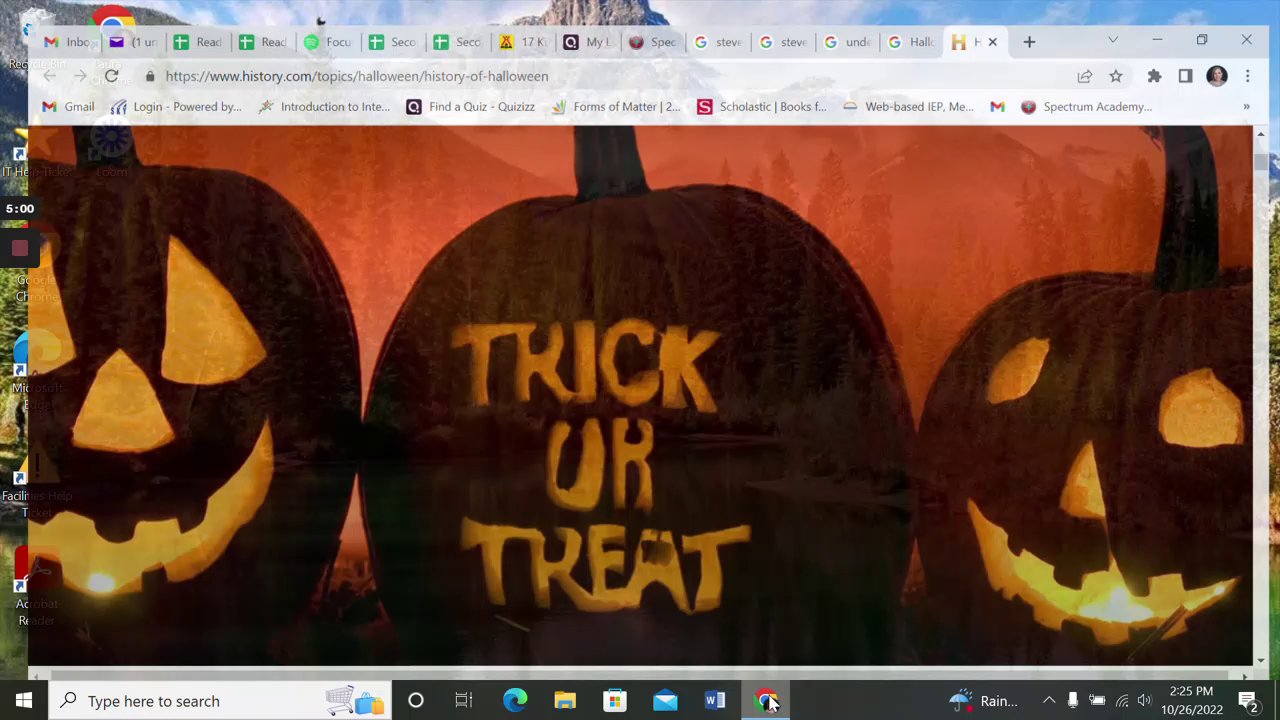Open the Rain weather widget
This screenshot has width=1280, height=720.
pyautogui.click(x=983, y=701)
